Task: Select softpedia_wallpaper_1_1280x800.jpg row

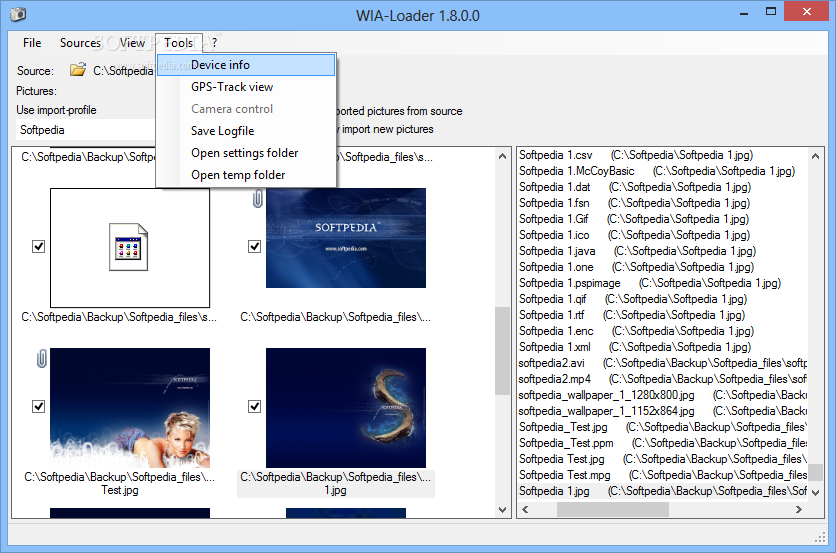Action: coord(663,395)
